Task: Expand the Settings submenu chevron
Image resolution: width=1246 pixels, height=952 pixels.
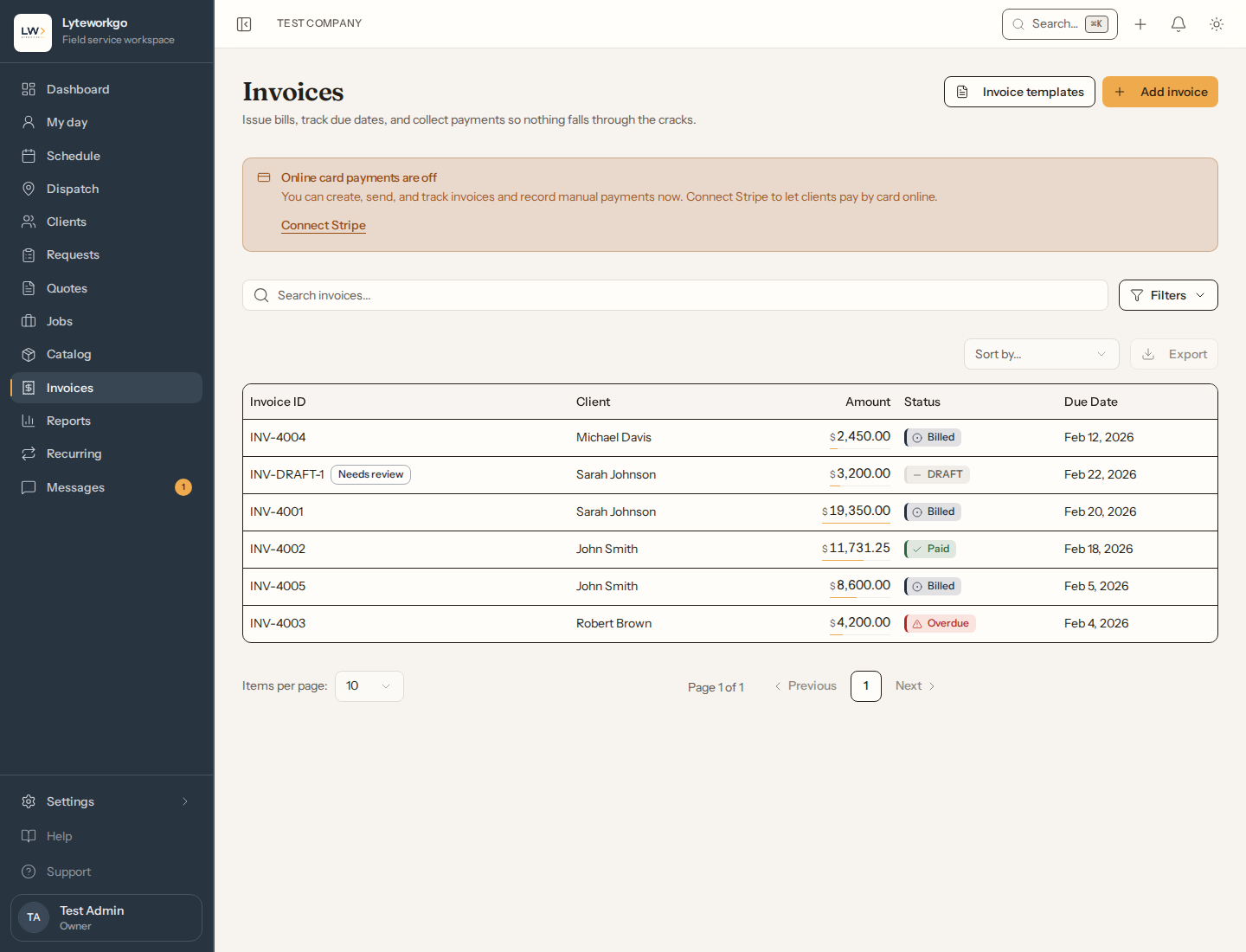Action: pos(185,801)
